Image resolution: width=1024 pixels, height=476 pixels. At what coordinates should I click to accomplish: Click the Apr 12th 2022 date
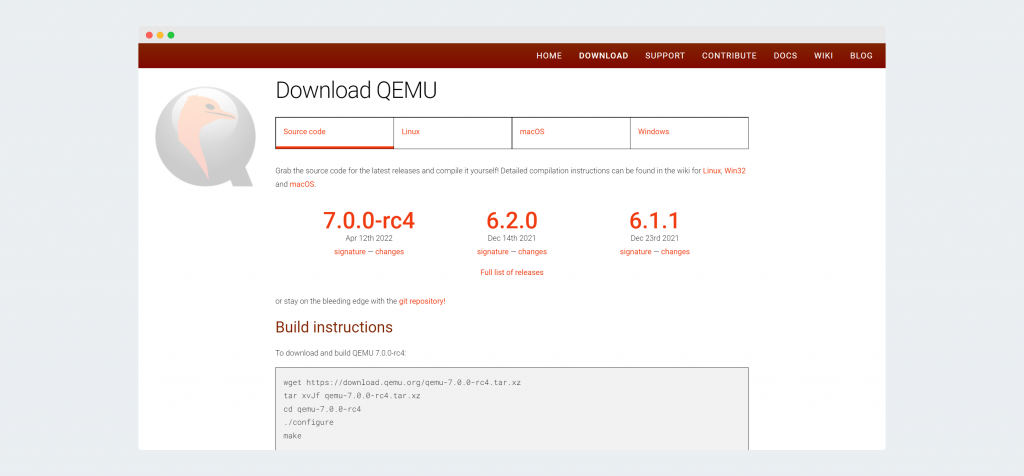[369, 238]
